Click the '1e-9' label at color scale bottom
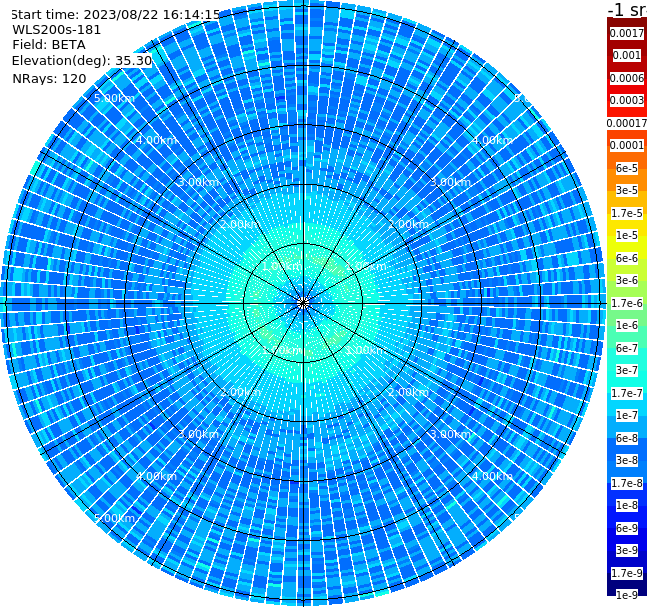 pos(627,595)
